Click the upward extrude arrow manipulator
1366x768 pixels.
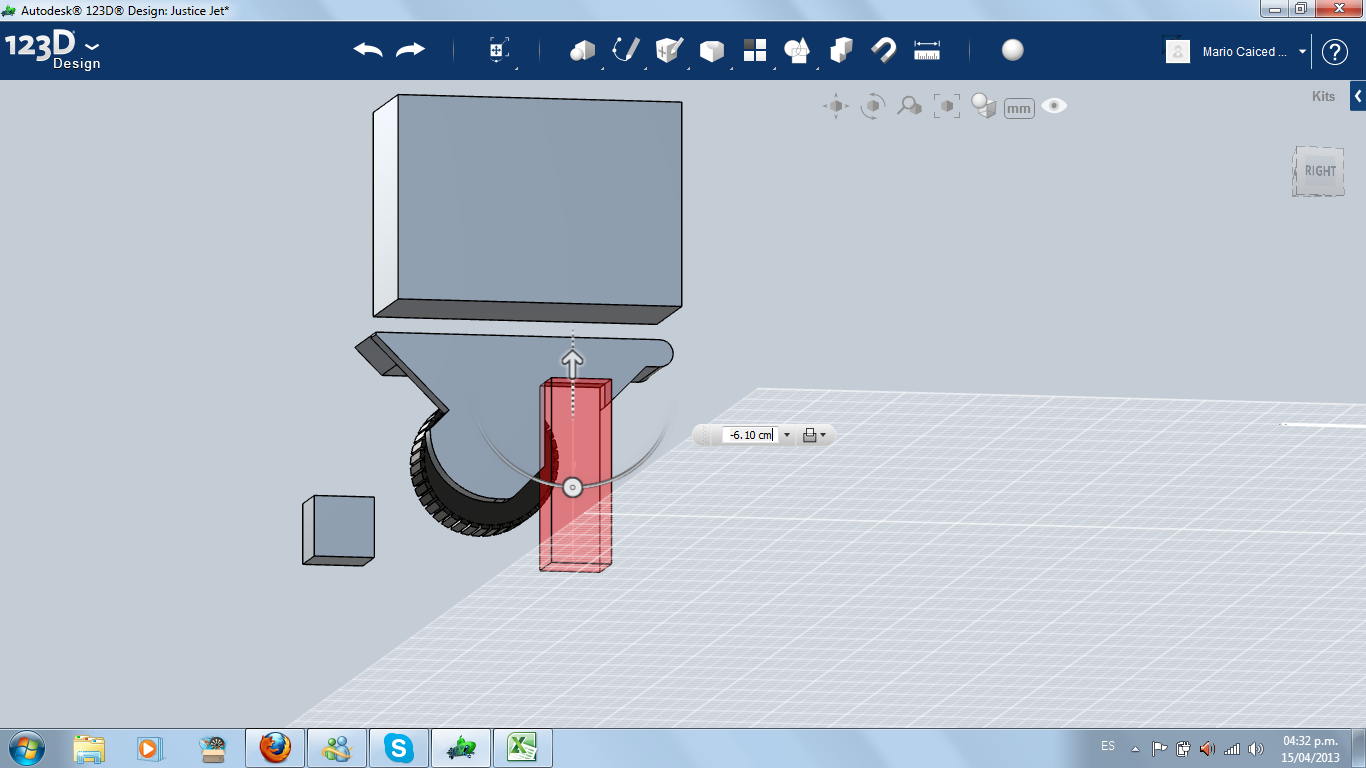pyautogui.click(x=572, y=363)
